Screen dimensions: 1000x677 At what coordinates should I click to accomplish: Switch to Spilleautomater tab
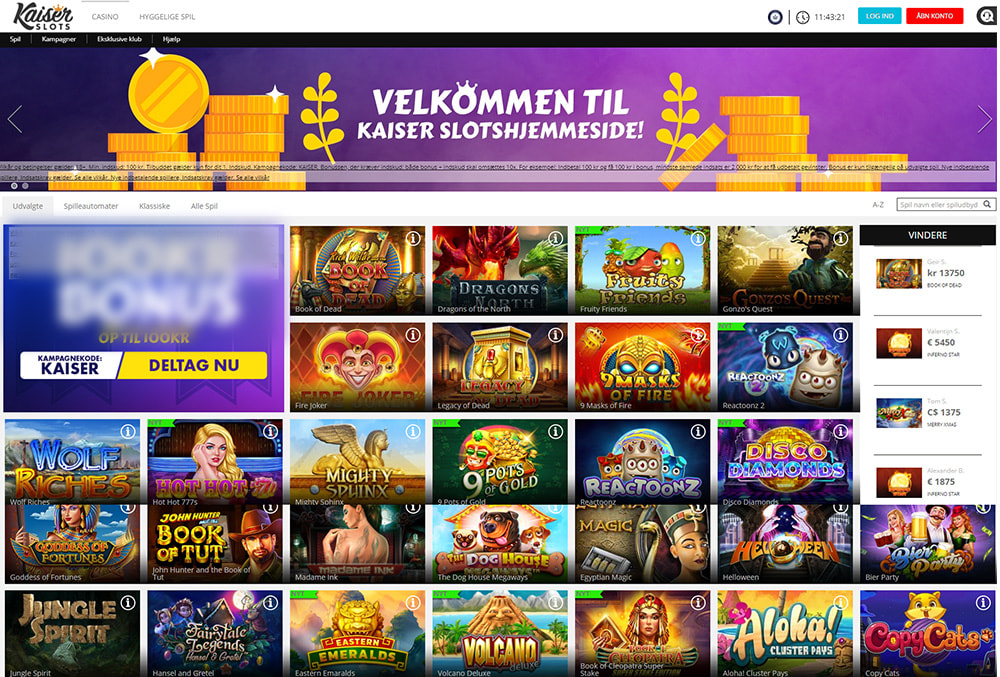91,206
